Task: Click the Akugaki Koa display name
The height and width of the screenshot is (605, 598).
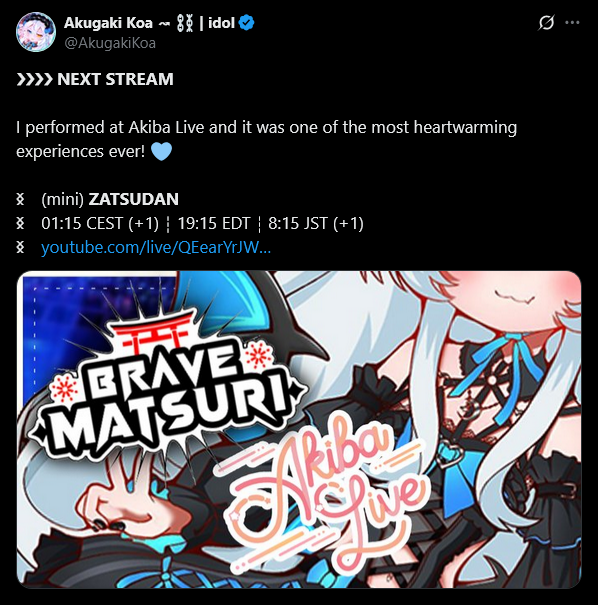Action: (108, 23)
